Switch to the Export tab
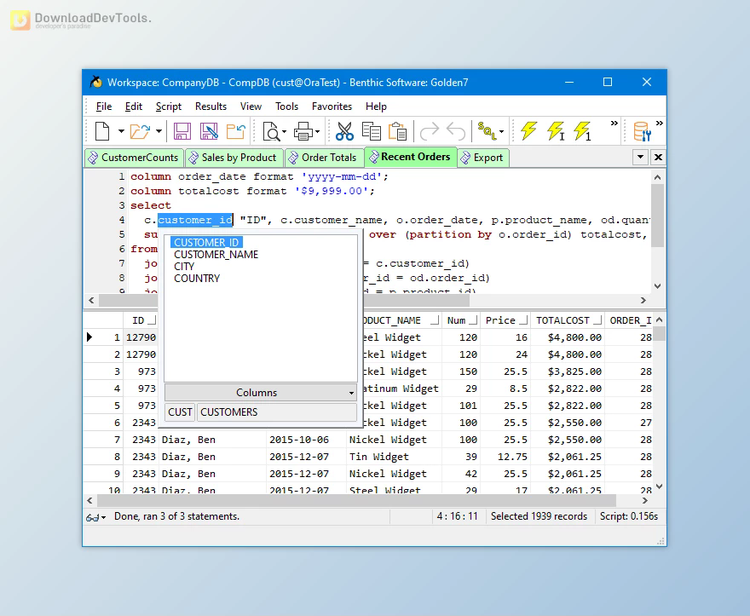 point(482,157)
